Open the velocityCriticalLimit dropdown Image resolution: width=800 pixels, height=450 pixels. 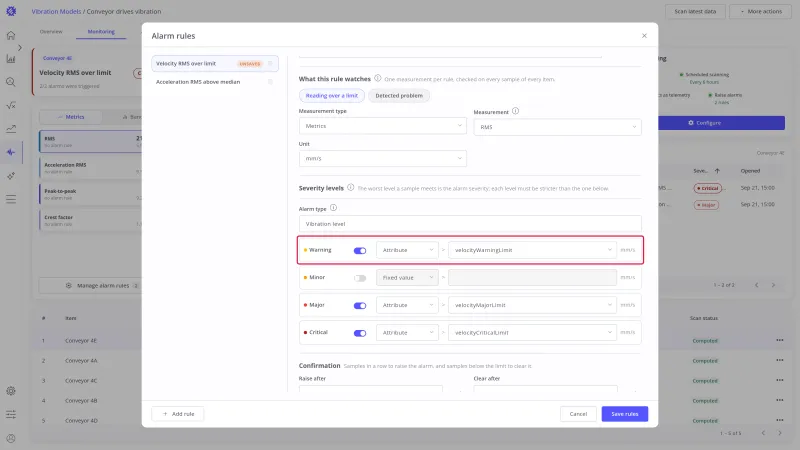[532, 333]
